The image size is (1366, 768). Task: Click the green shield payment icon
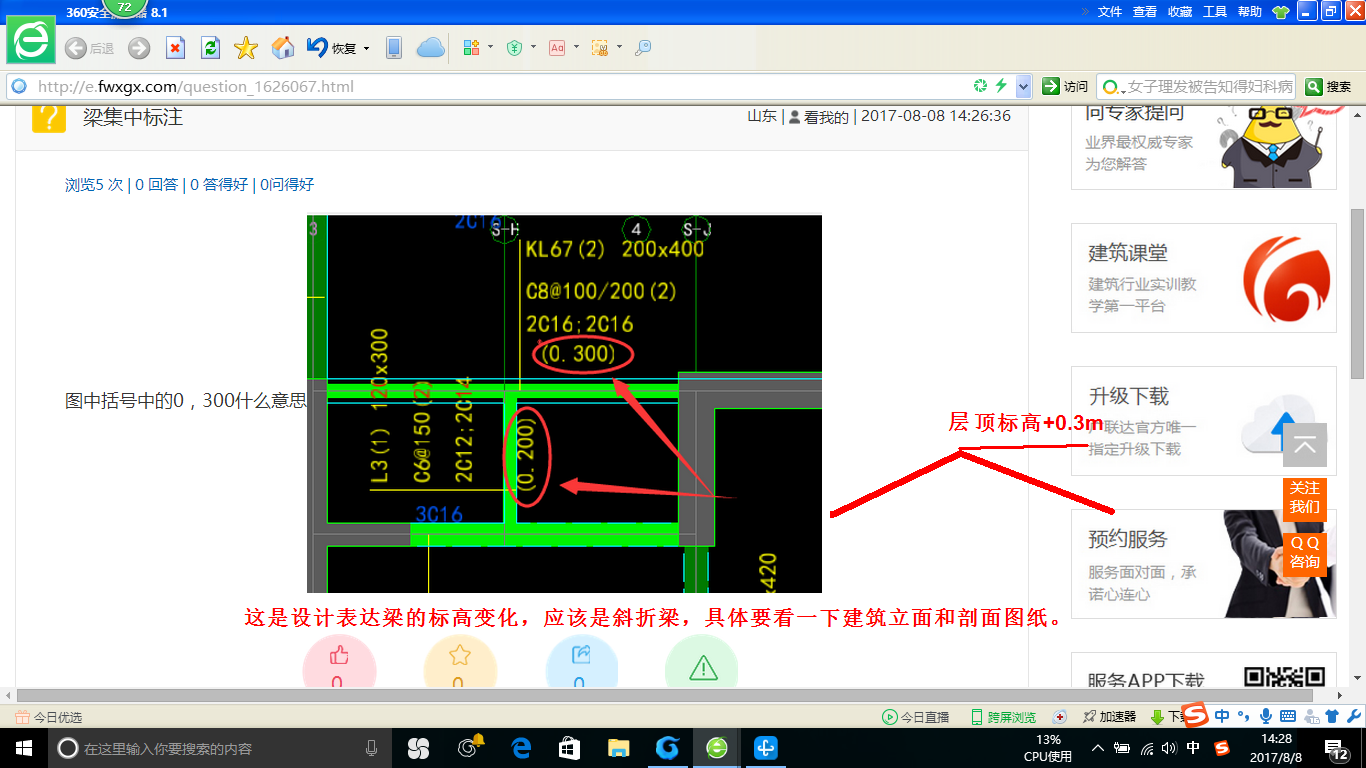click(515, 48)
